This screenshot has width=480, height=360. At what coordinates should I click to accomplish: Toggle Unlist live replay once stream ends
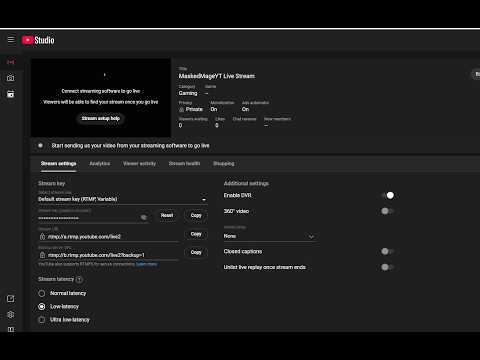point(388,267)
